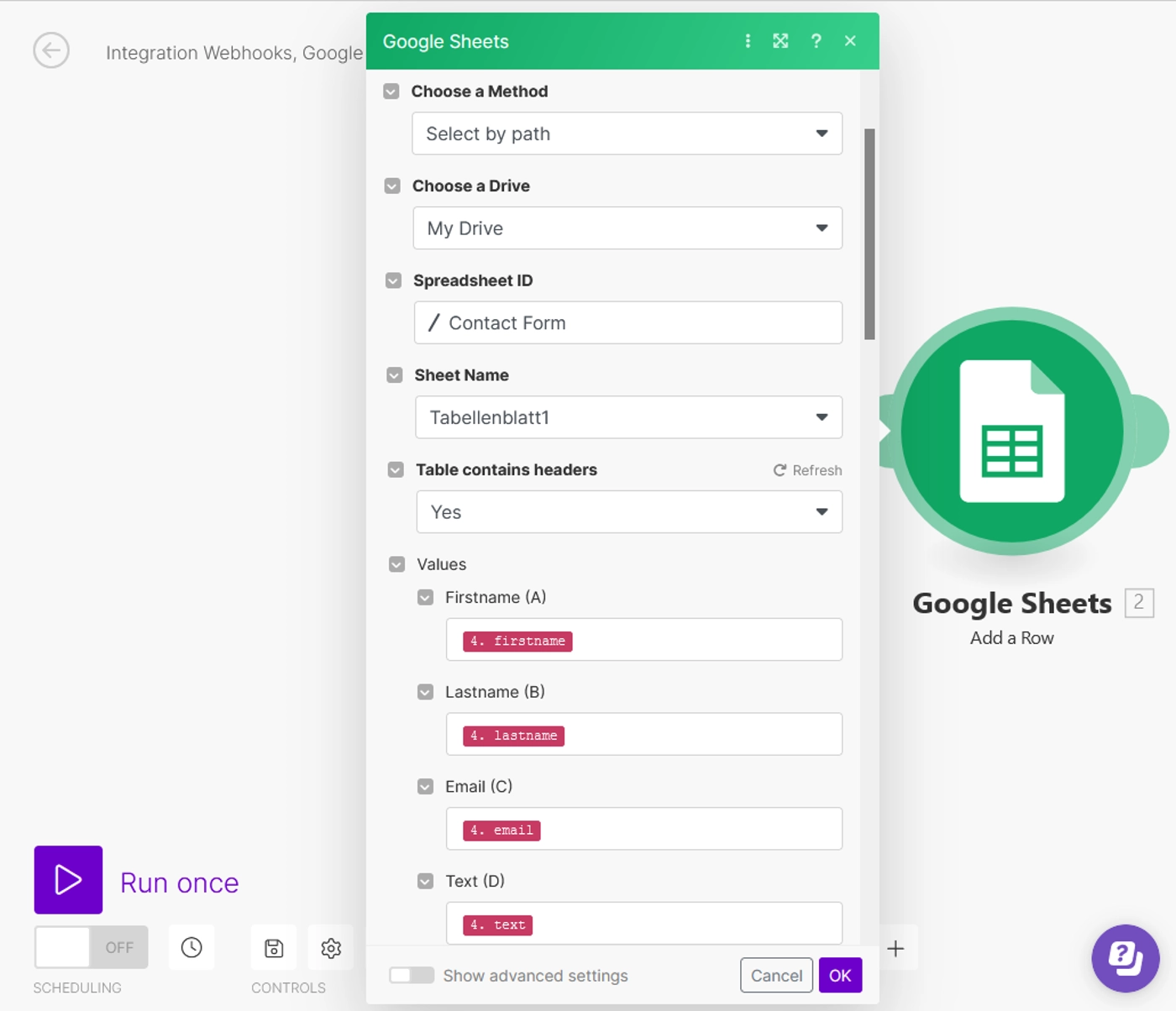Expand the Google Sheets dialog to fullscreen
Viewport: 1176px width, 1011px height.
click(x=780, y=41)
